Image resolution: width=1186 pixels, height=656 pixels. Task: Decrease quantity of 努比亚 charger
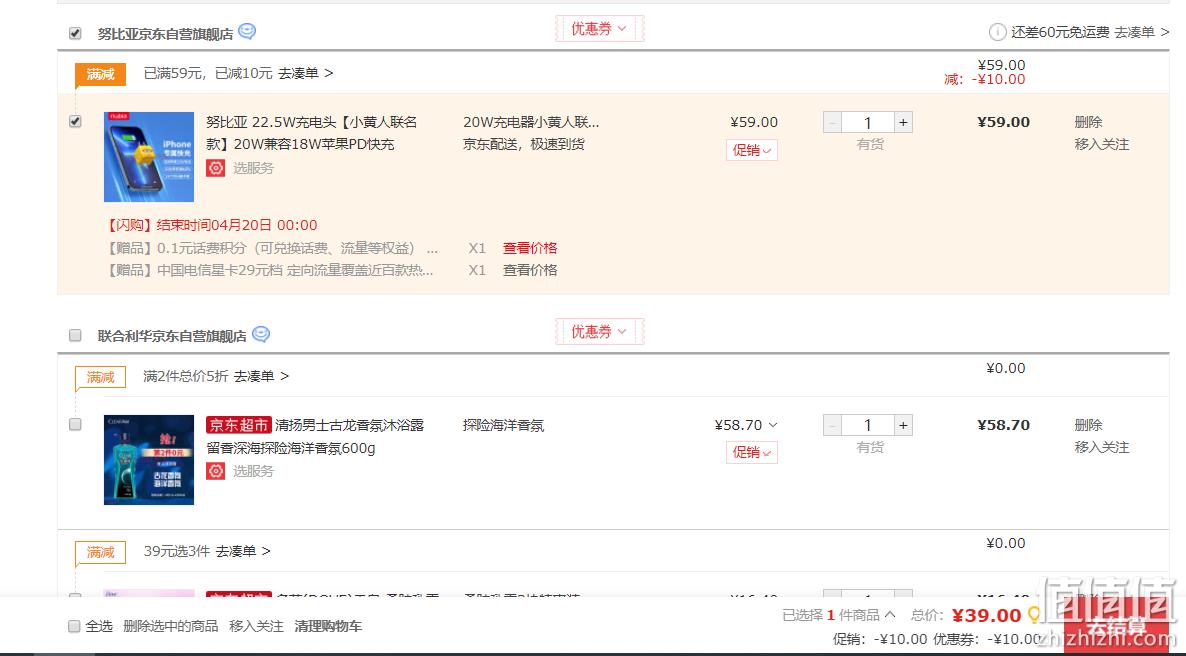(832, 123)
